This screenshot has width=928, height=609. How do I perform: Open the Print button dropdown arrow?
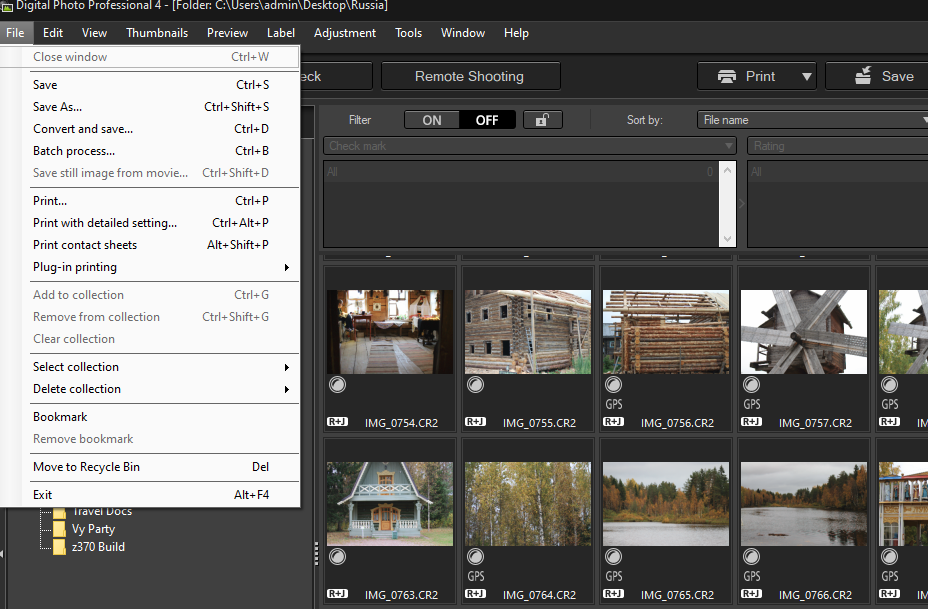pyautogui.click(x=806, y=76)
